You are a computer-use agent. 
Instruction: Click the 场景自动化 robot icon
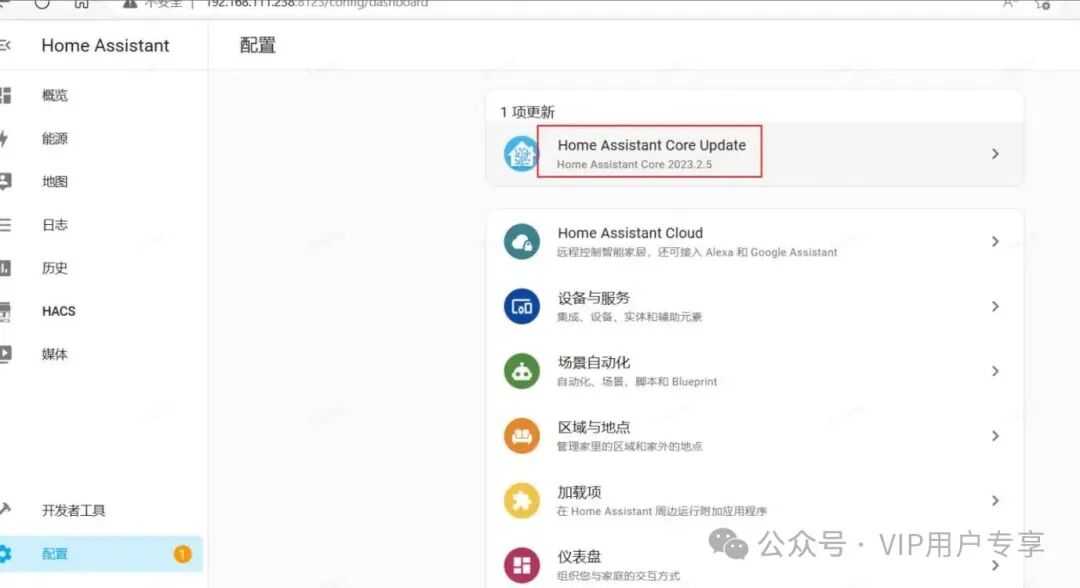(x=521, y=371)
